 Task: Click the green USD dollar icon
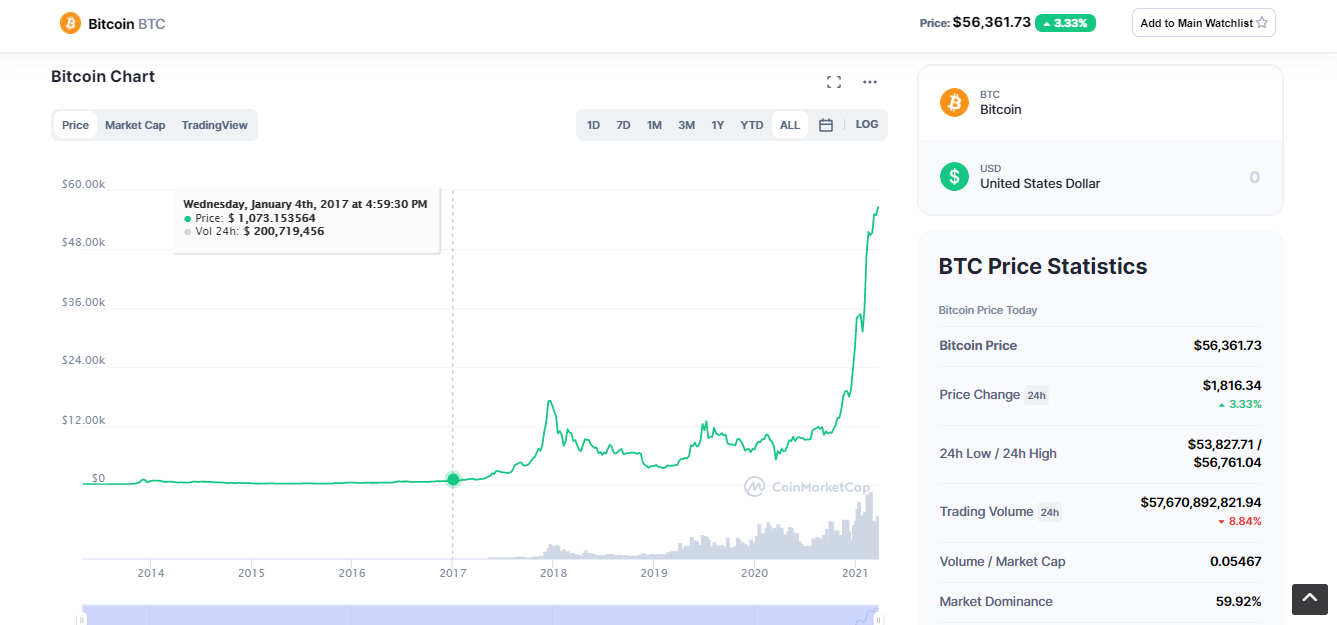pyautogui.click(x=954, y=176)
